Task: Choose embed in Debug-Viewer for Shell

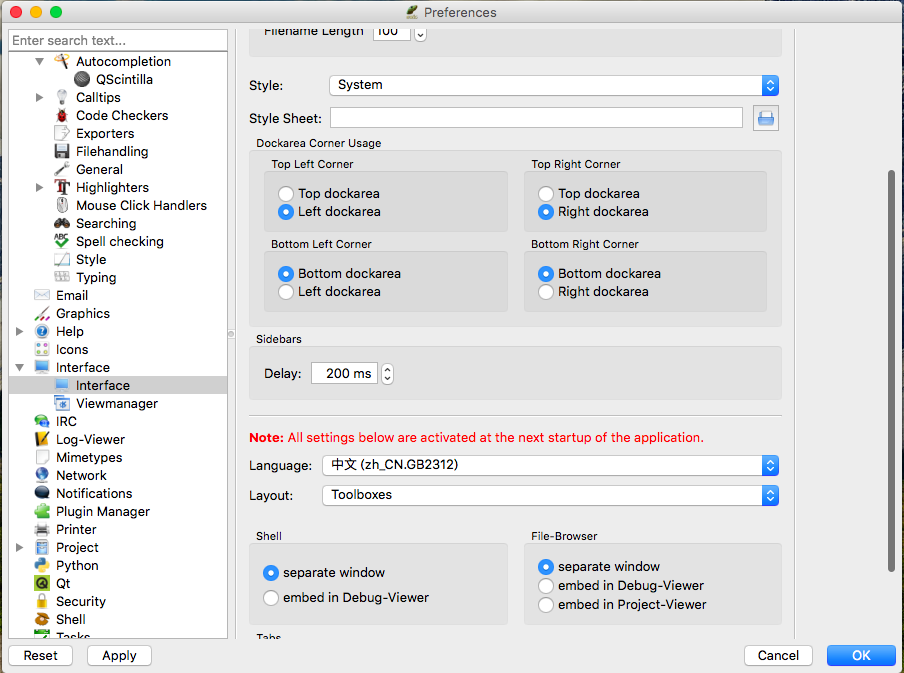Action: coord(271,598)
